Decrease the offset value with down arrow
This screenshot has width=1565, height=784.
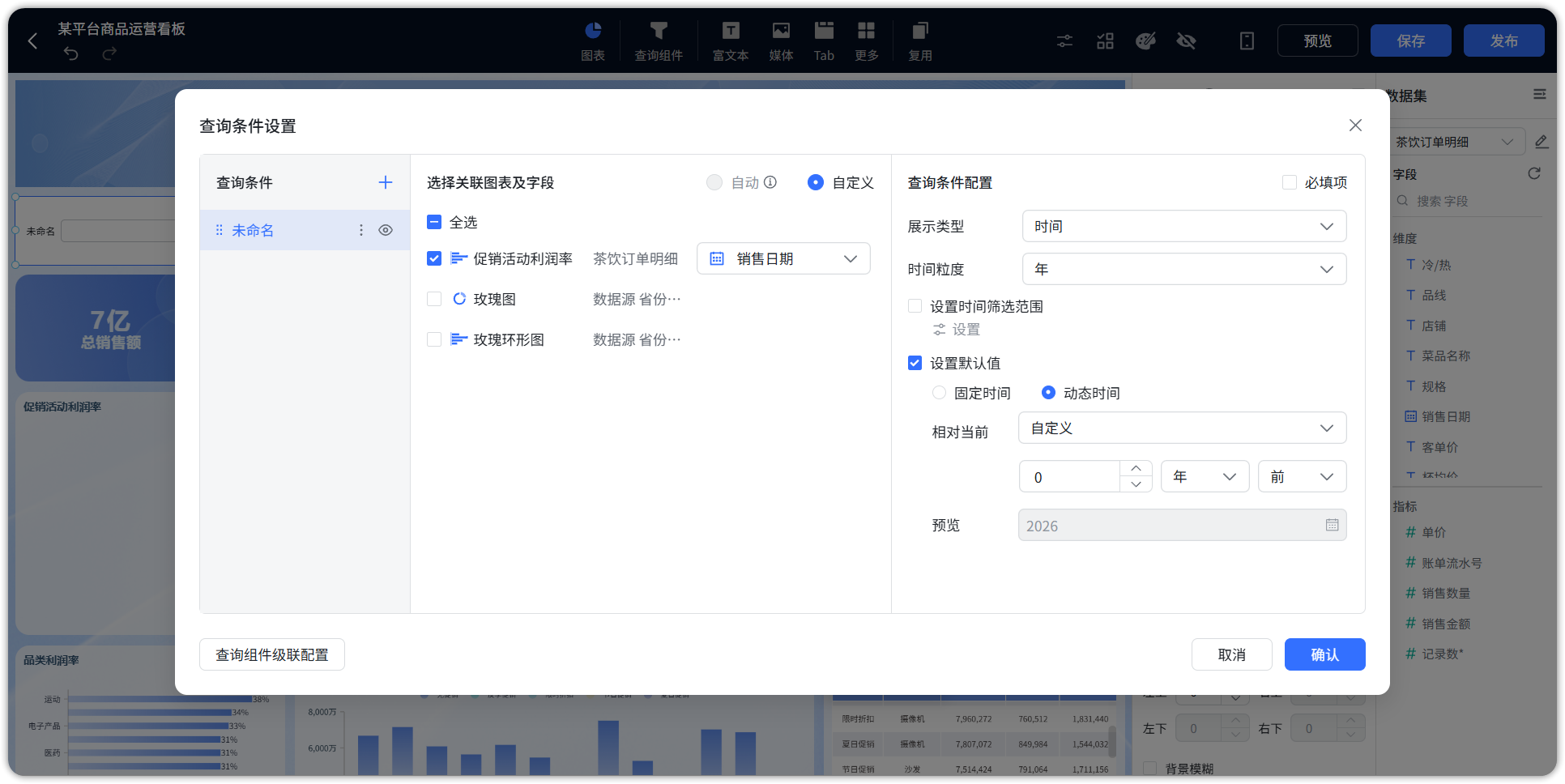[x=1136, y=484]
